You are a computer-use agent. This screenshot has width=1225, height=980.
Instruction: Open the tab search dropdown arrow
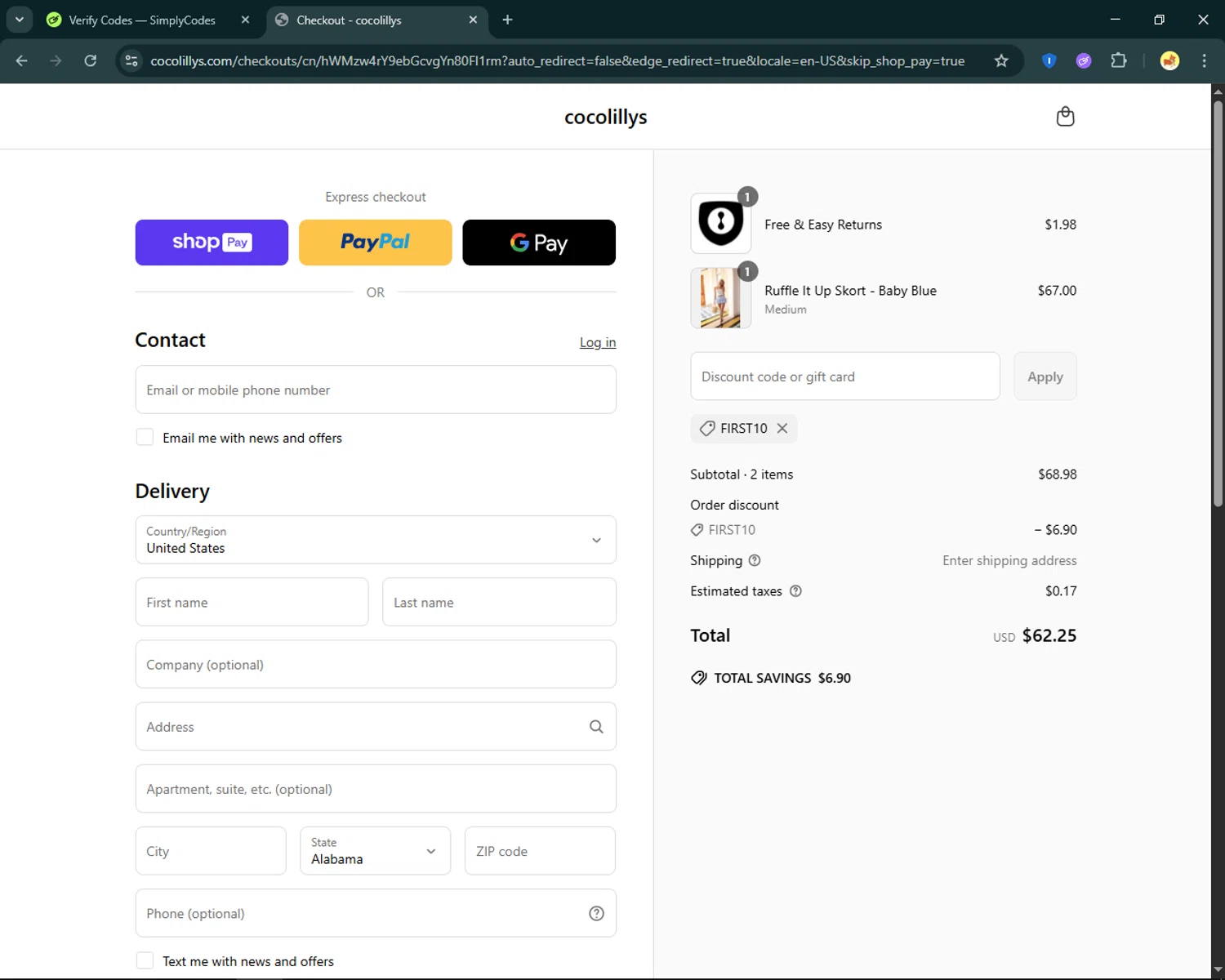(19, 20)
